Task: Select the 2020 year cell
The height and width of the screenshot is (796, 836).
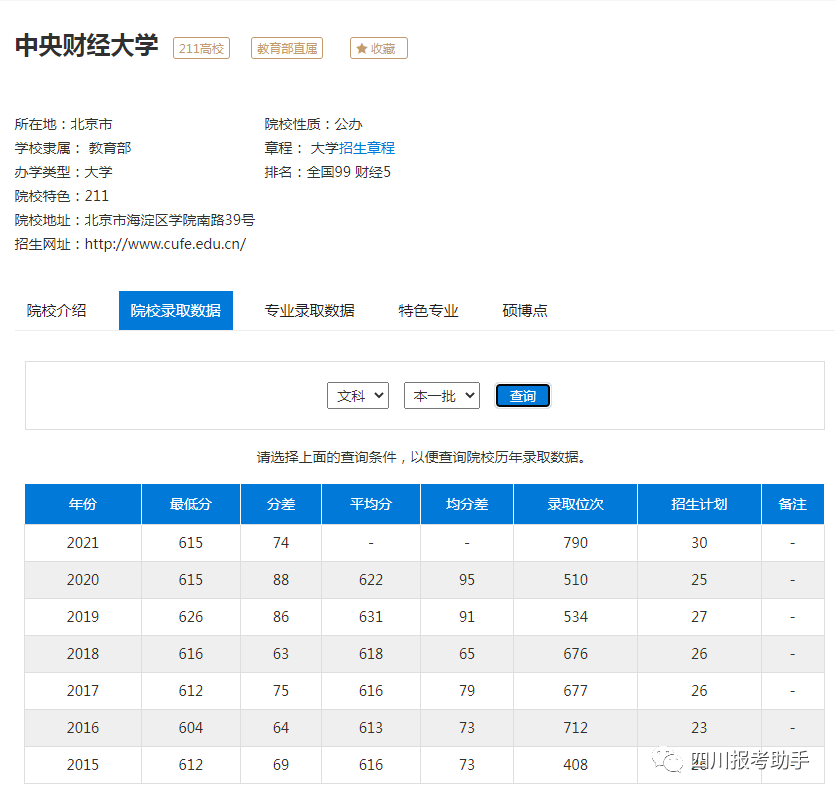Action: click(x=83, y=580)
